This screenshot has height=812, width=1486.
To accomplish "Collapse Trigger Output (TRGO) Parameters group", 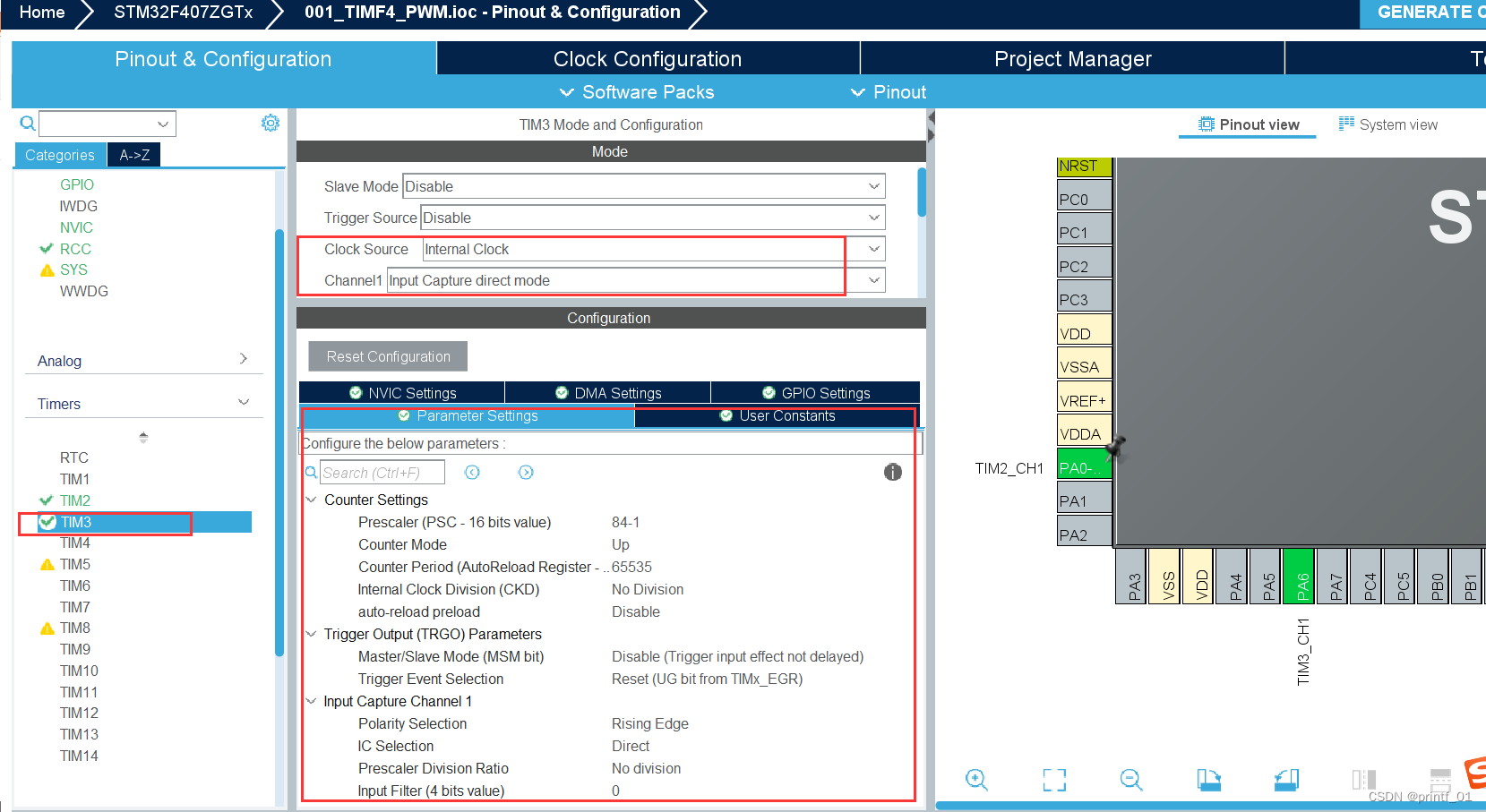I will point(311,634).
